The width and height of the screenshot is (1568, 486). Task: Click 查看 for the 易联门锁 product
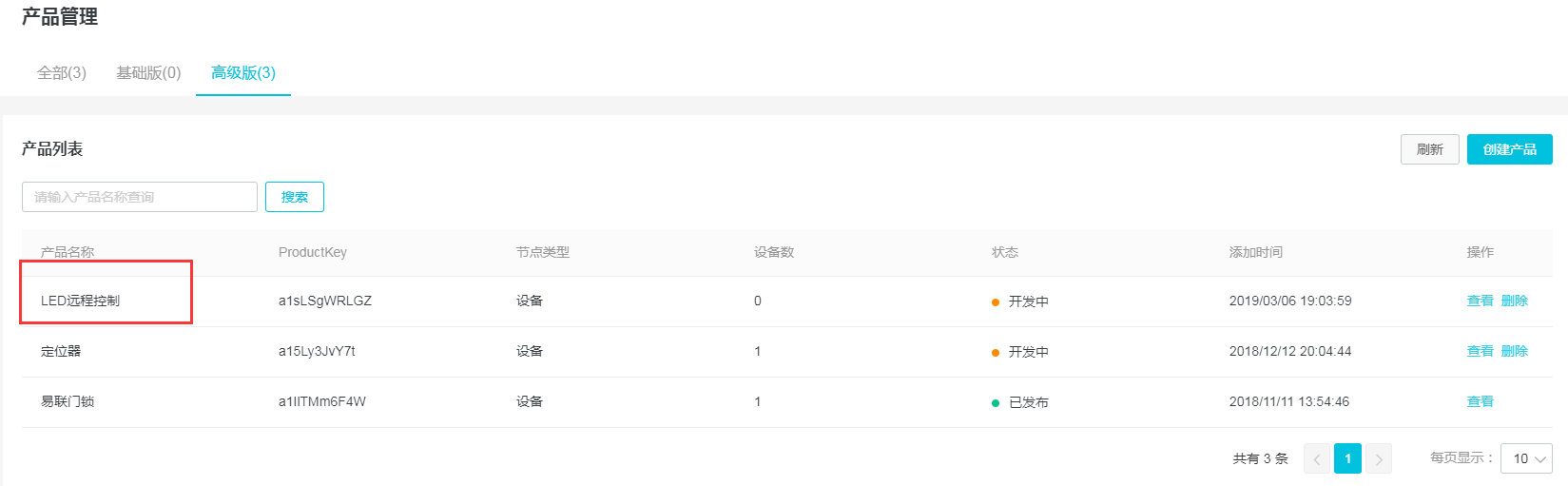coord(1480,401)
